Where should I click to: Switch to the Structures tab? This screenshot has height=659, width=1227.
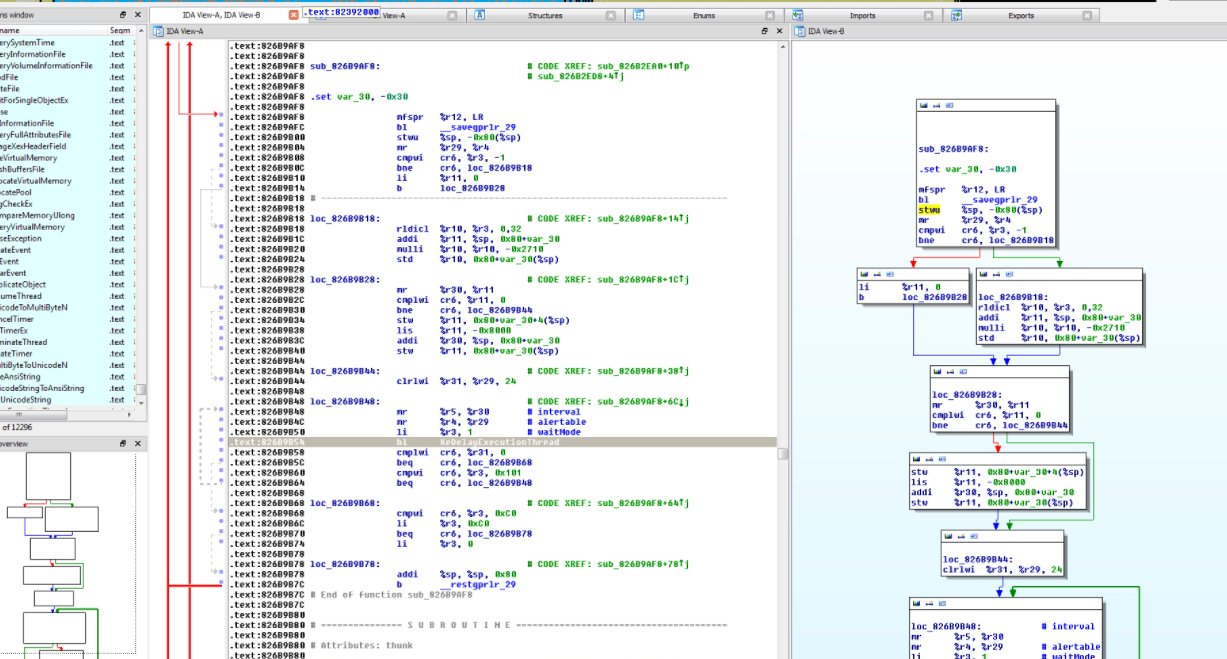coord(545,15)
